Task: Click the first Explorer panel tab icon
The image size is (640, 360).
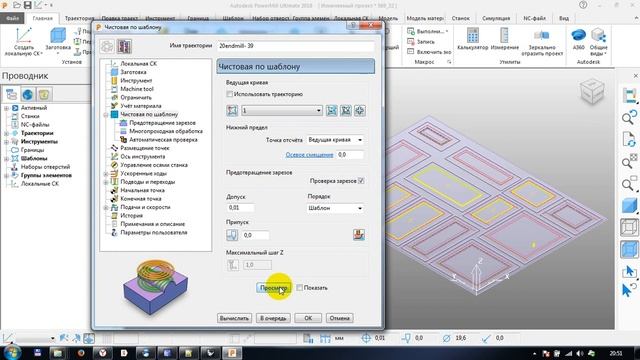Action: tap(11, 94)
